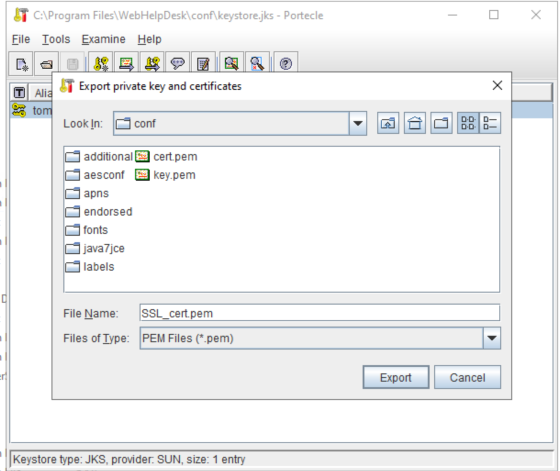Click the Set Keystore Password icon
This screenshot has height=471, width=560.
pos(178,64)
